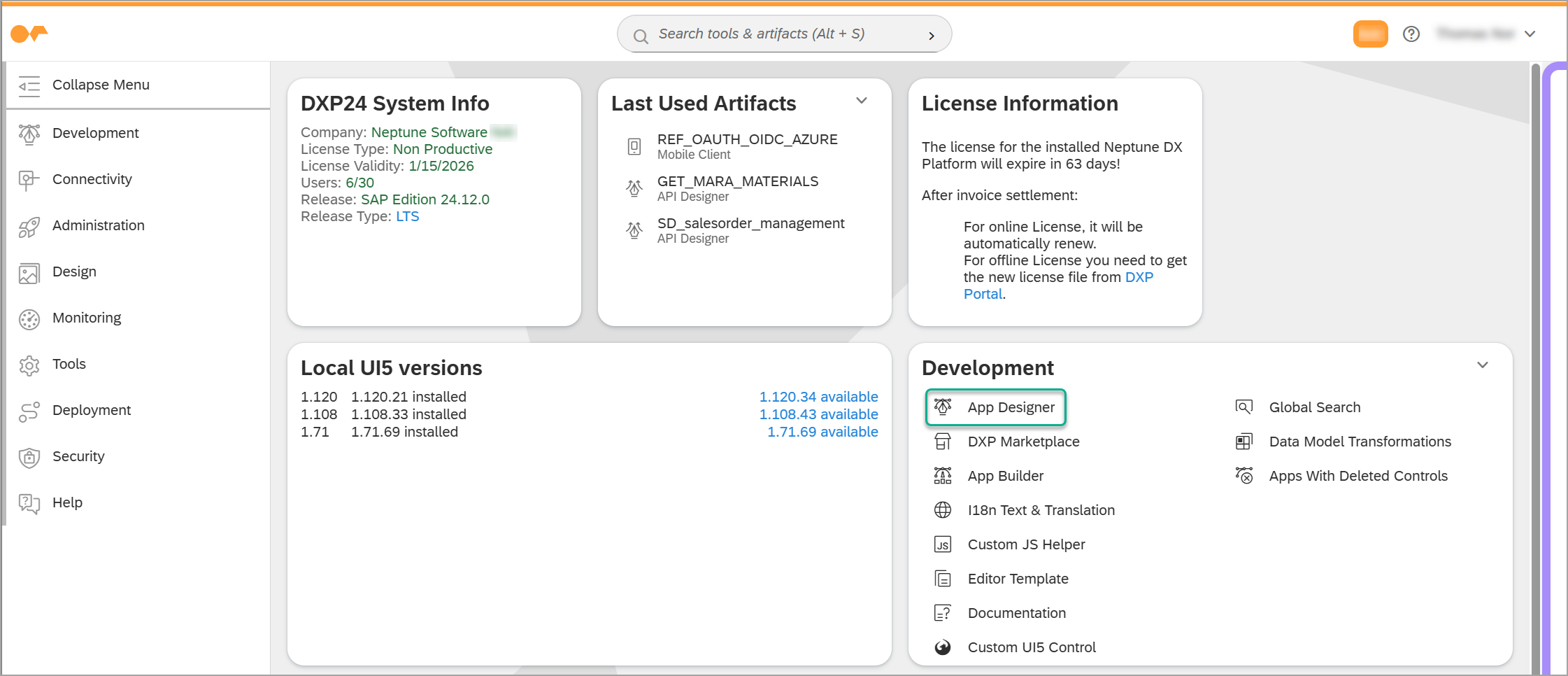Viewport: 1568px width, 676px height.
Task: Select Data Model Transformations
Action: (x=1360, y=442)
